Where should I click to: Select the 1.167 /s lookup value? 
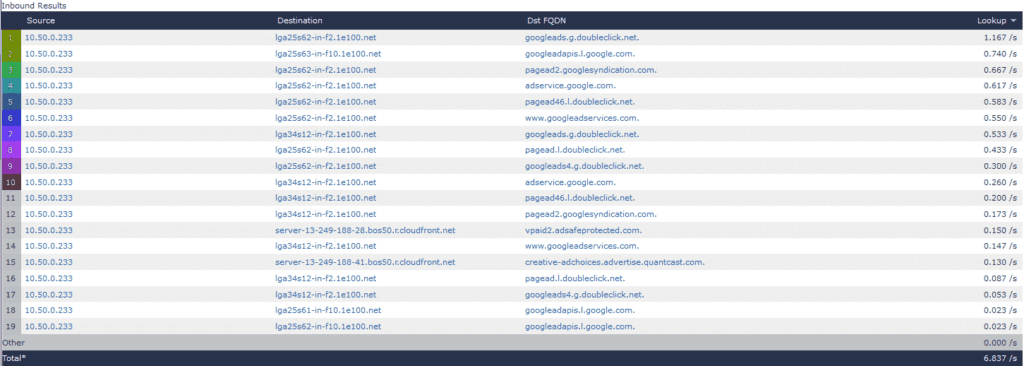[x=1000, y=37]
